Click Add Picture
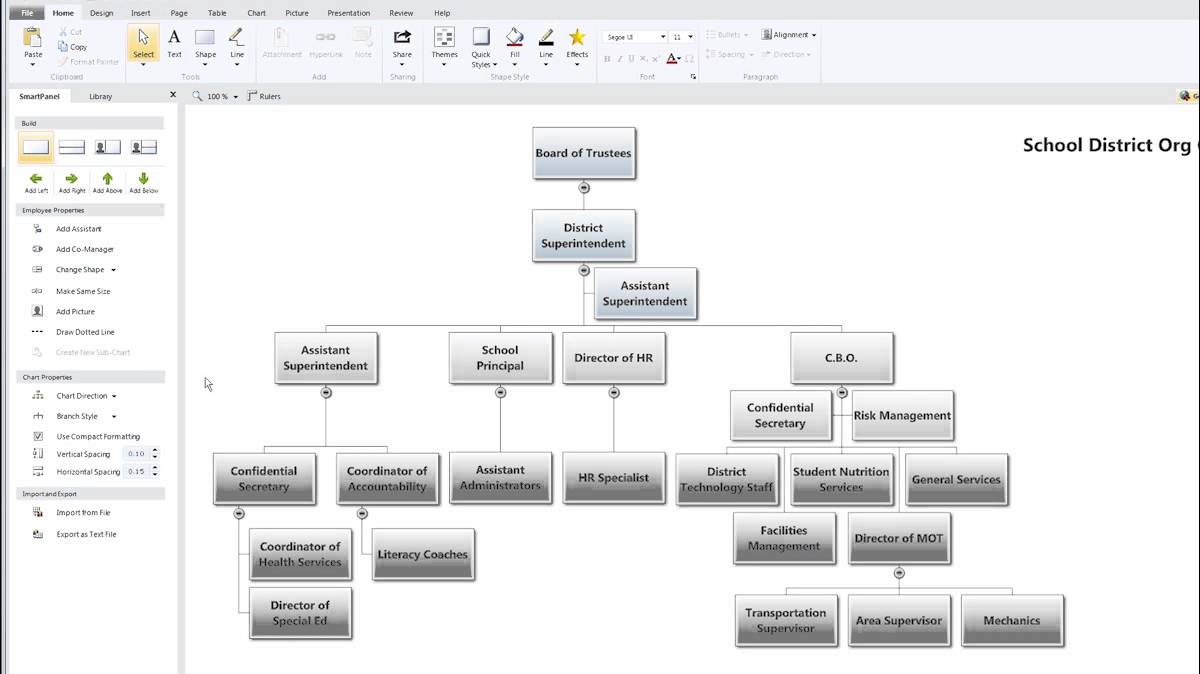Screen dimensions: 1200x674 click(x=75, y=311)
